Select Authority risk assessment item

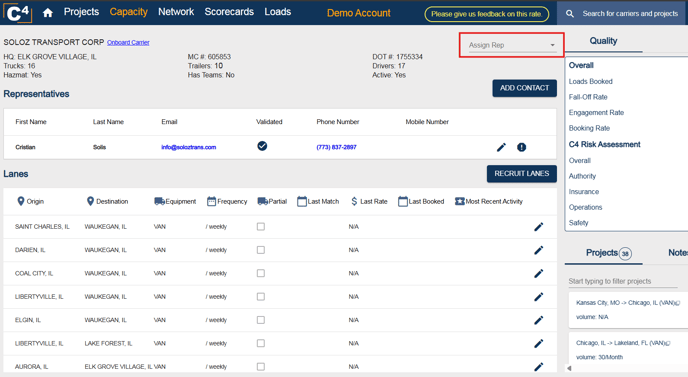[x=582, y=176]
